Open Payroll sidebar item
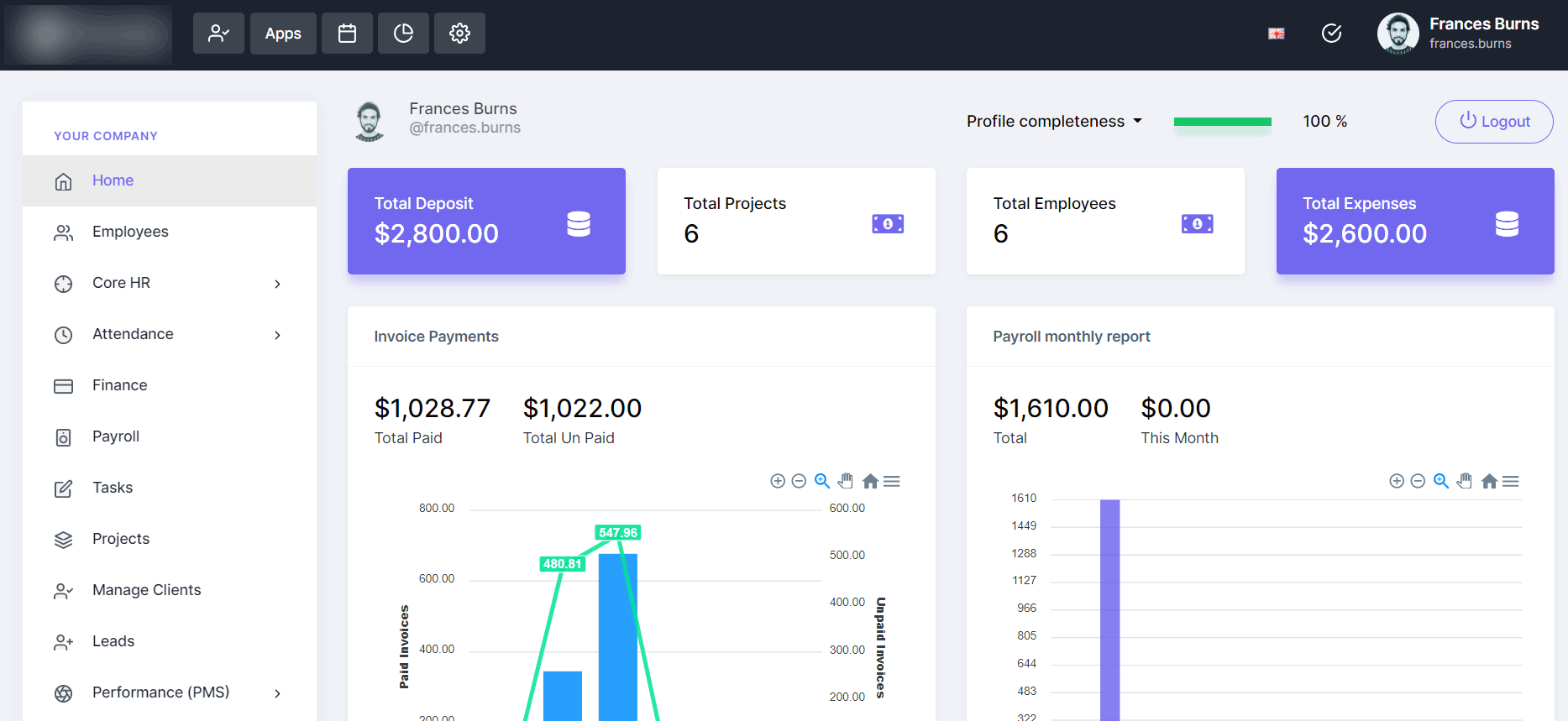This screenshot has height=721, width=1568. point(170,436)
